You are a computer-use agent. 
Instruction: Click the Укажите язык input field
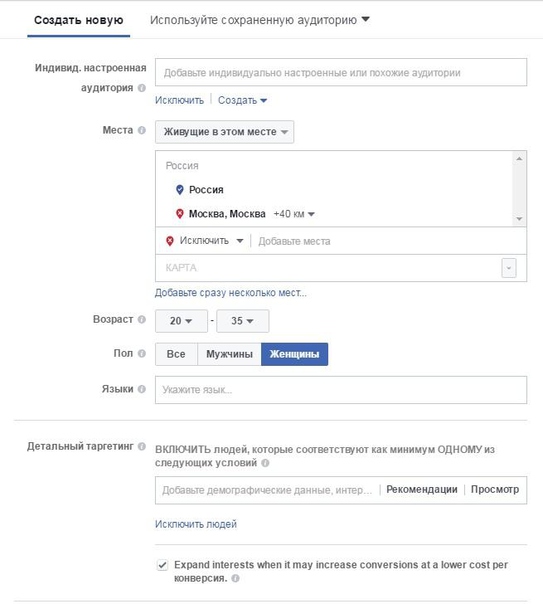click(x=341, y=390)
